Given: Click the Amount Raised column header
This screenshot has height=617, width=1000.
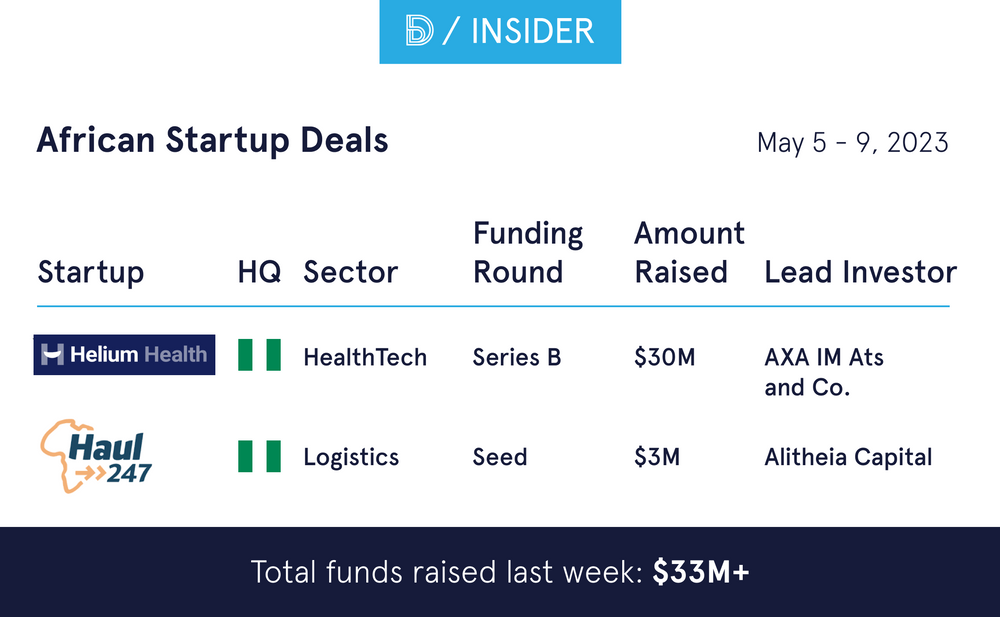Looking at the screenshot, I should click(689, 252).
